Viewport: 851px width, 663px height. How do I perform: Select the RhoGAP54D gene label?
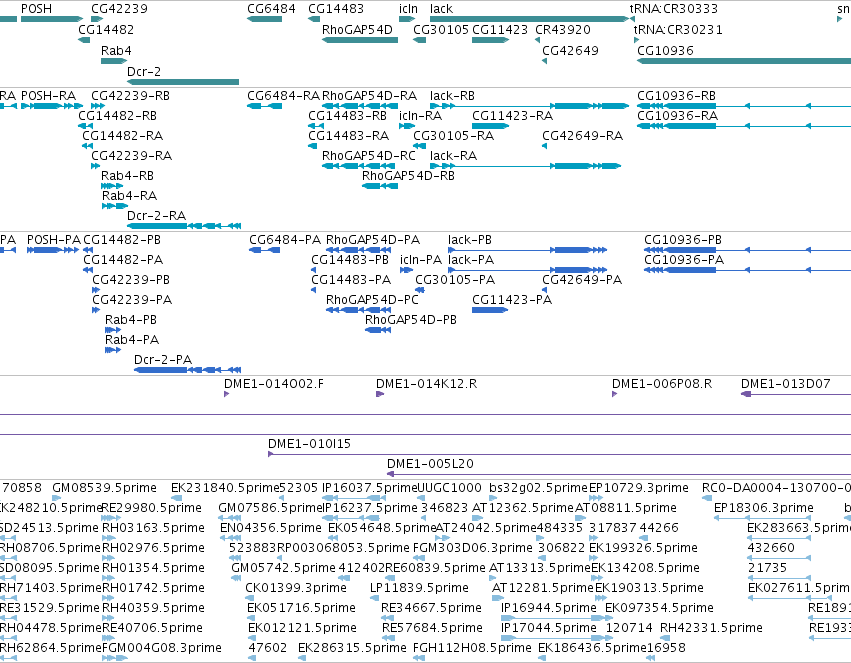pyautogui.click(x=357, y=30)
